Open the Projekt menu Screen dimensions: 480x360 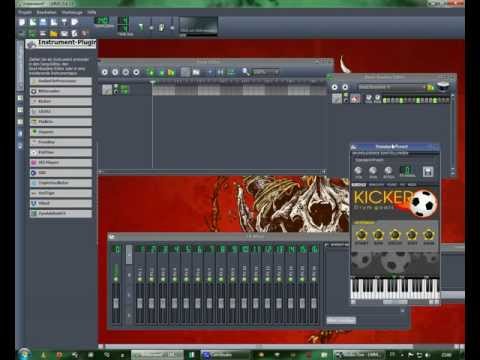[25, 12]
